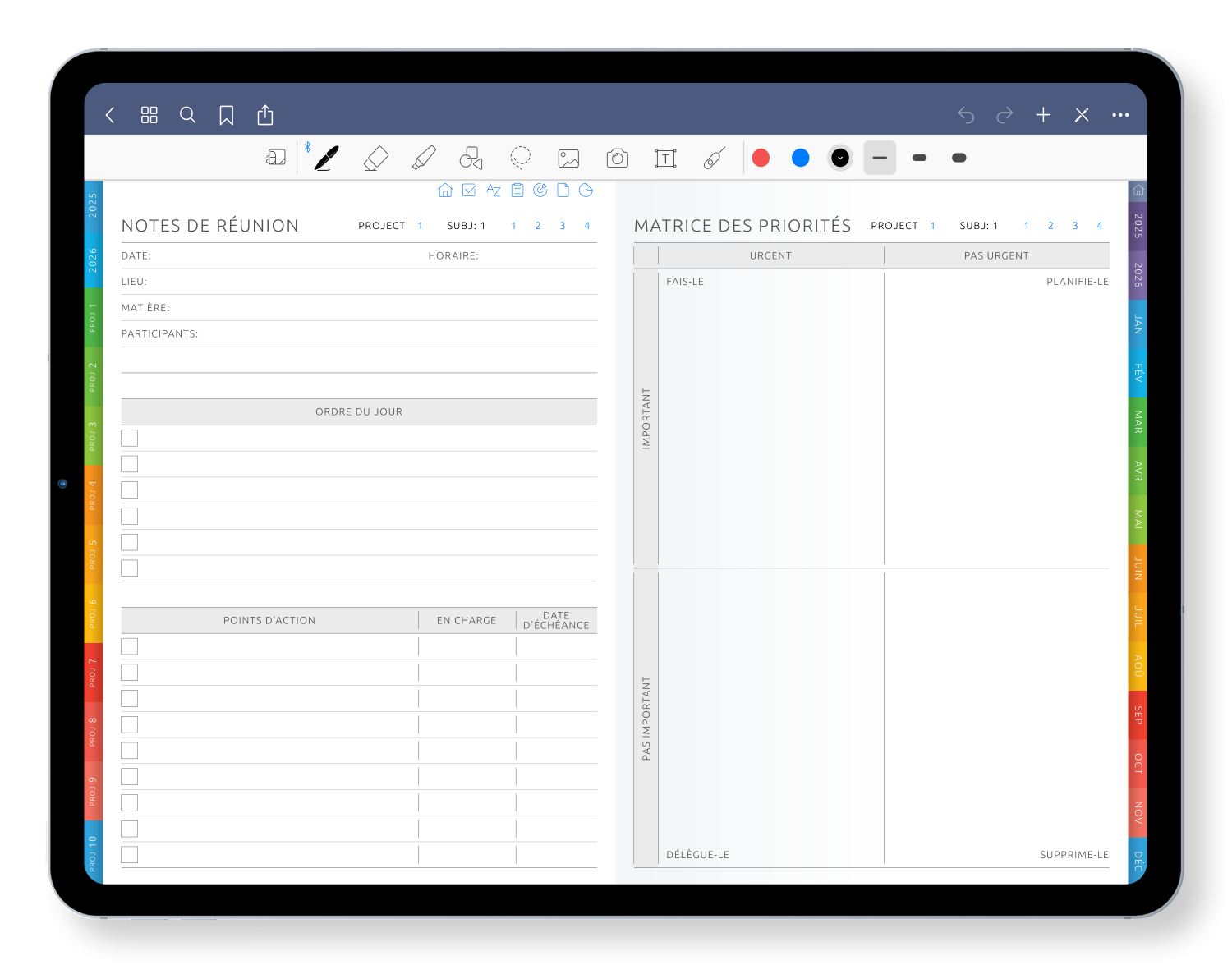Open the DÉC month tab
This screenshot has height=965, width=1232.
tap(1138, 861)
